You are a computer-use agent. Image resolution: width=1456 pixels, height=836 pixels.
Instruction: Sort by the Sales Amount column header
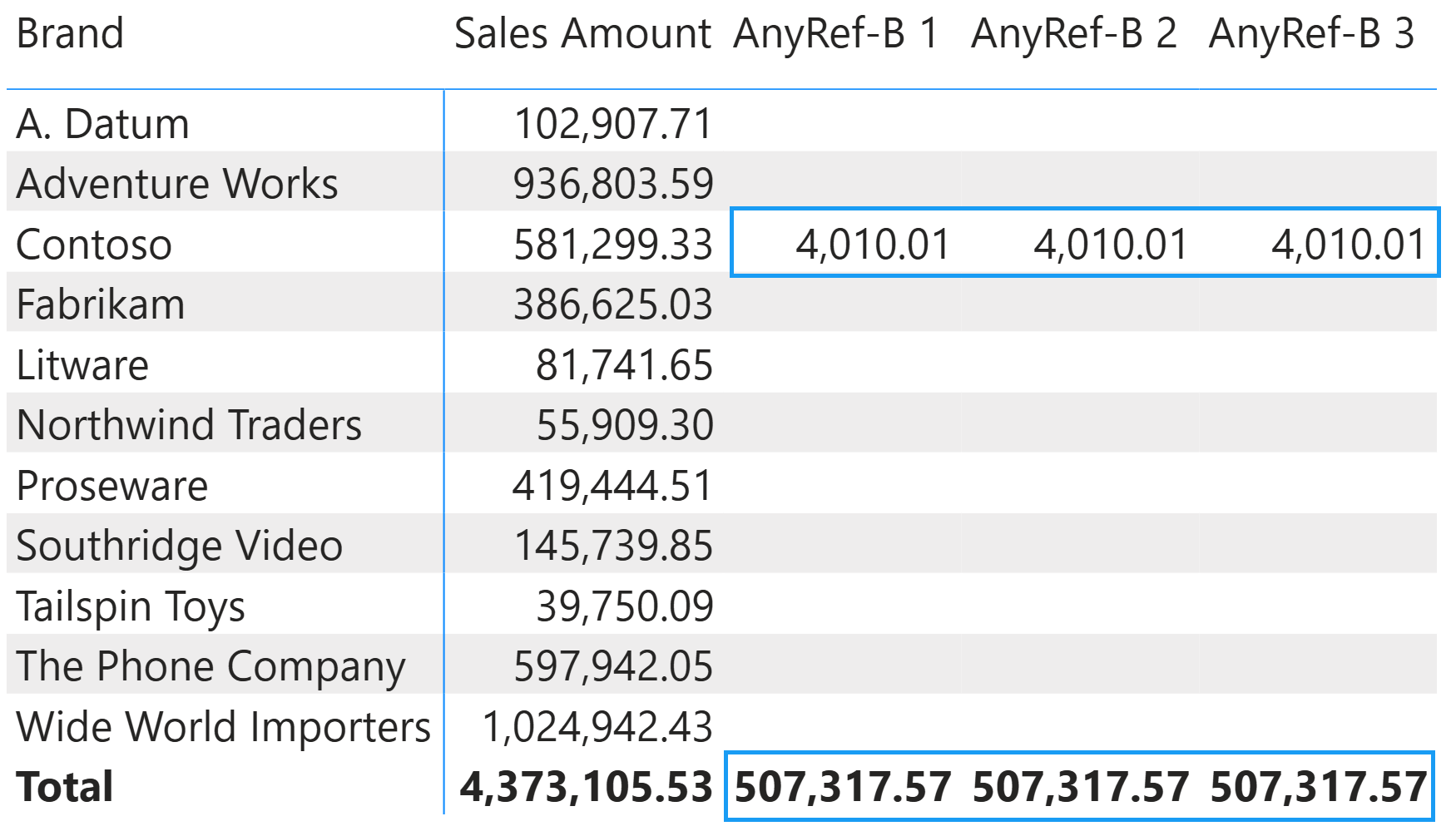(x=582, y=35)
